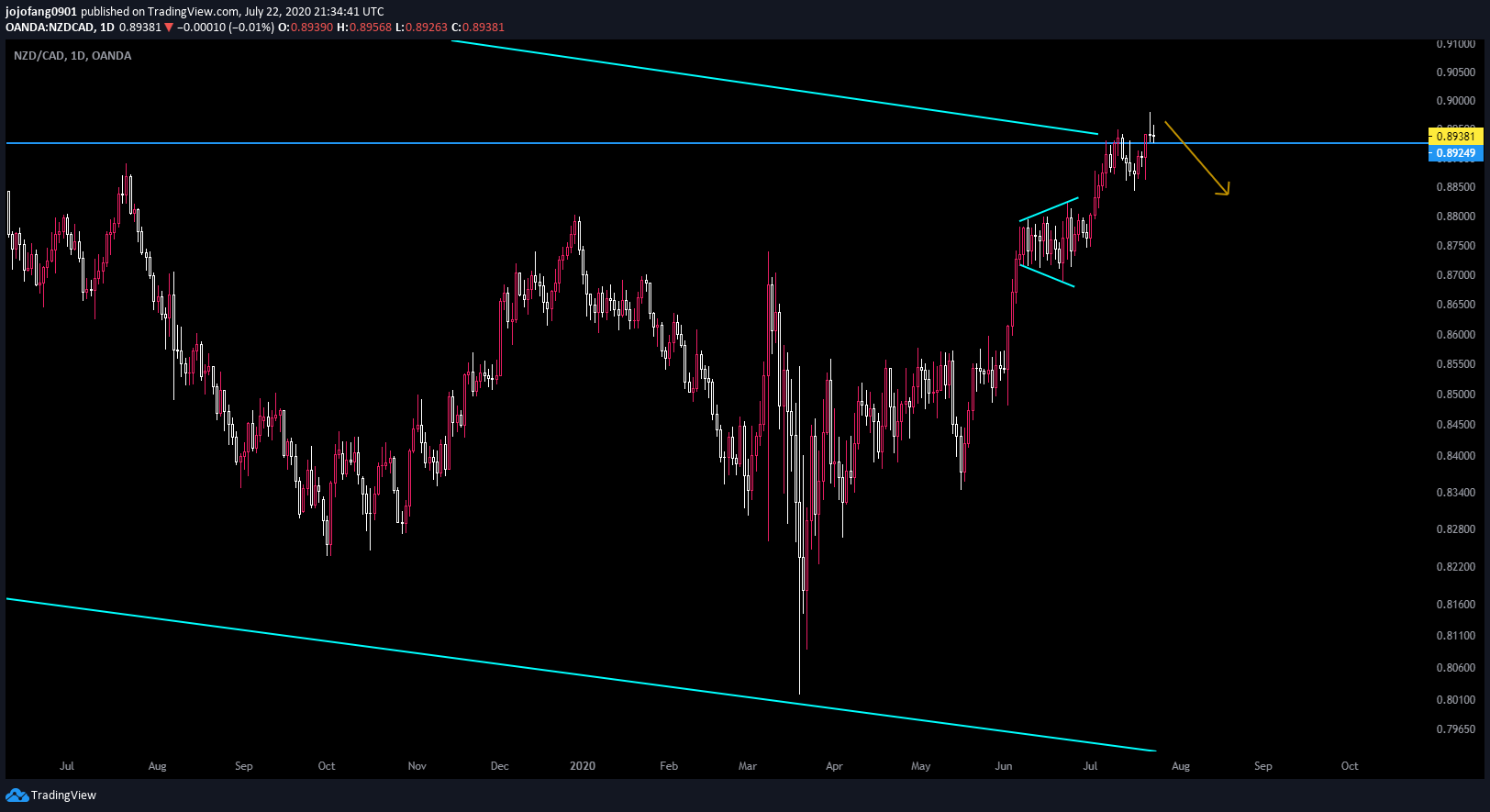Click the Feb time axis label
Viewport: 1490px width, 812px height.
[x=669, y=766]
